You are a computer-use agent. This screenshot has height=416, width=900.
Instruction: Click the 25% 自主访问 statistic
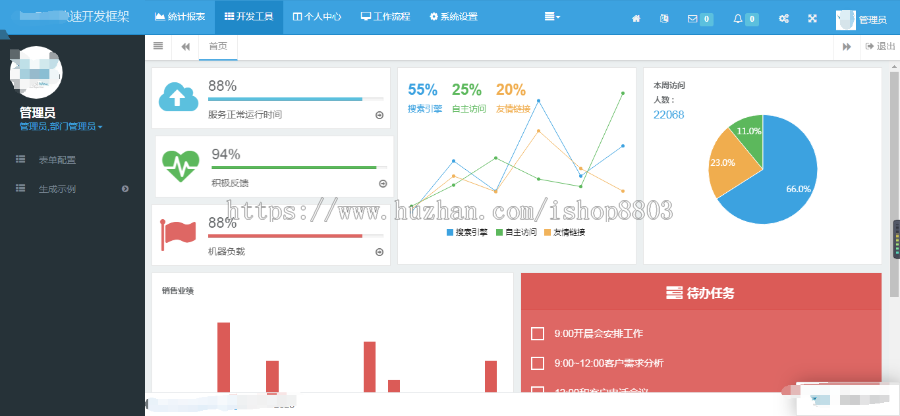pyautogui.click(x=468, y=98)
